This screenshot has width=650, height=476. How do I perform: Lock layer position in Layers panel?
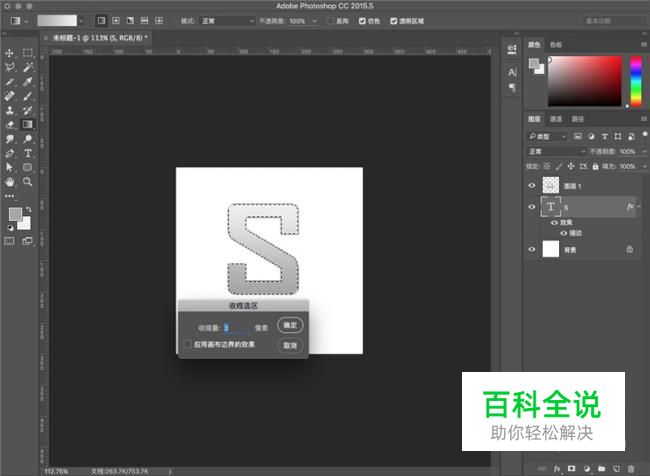(571, 166)
